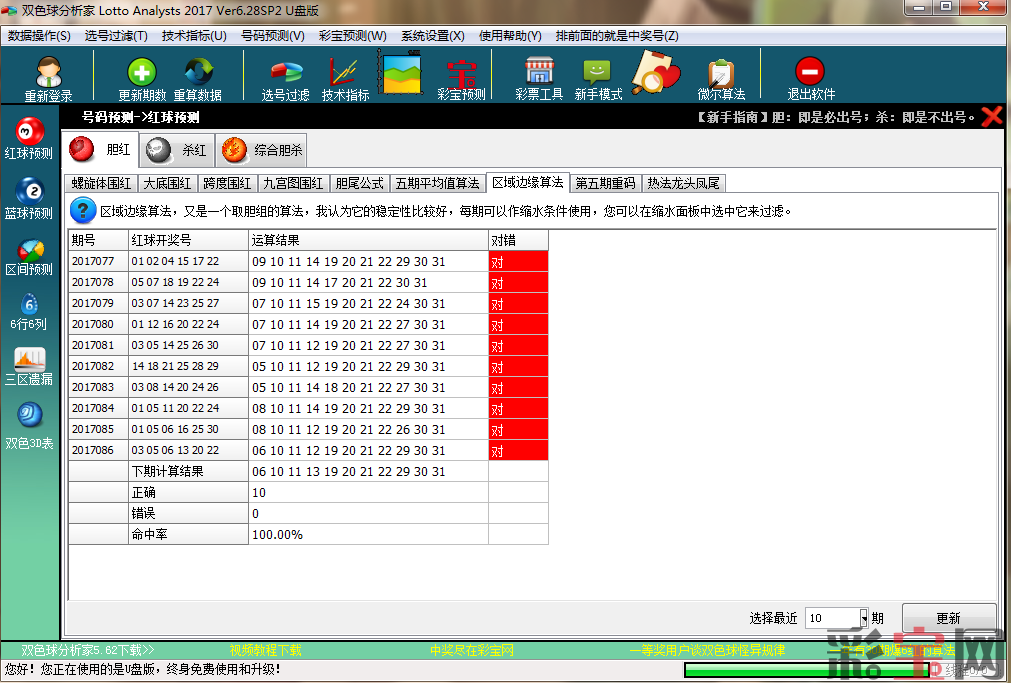Click the 更新 button
The image size is (1011, 683).
[948, 618]
